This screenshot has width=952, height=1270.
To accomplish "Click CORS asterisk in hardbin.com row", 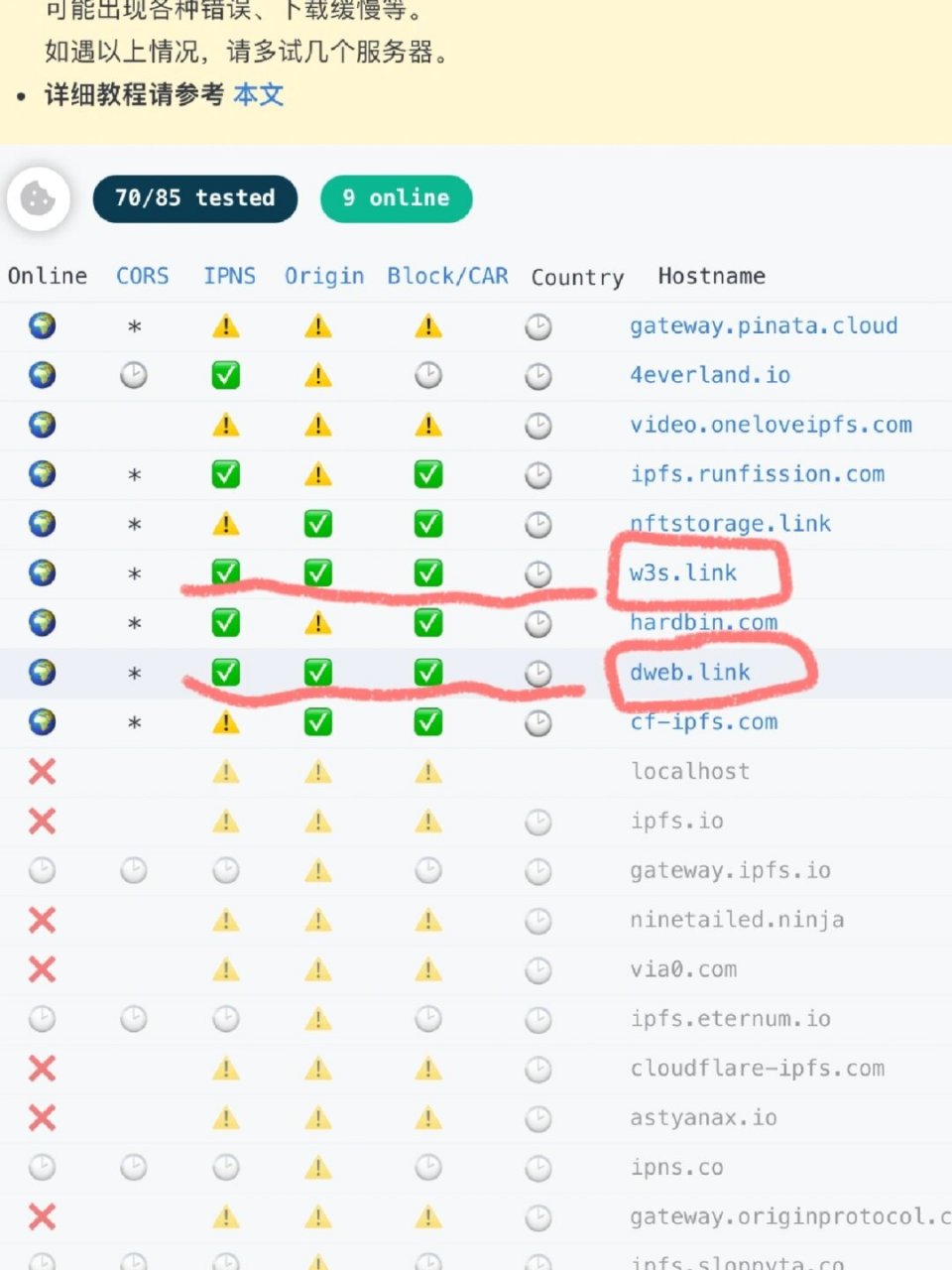I will [135, 624].
